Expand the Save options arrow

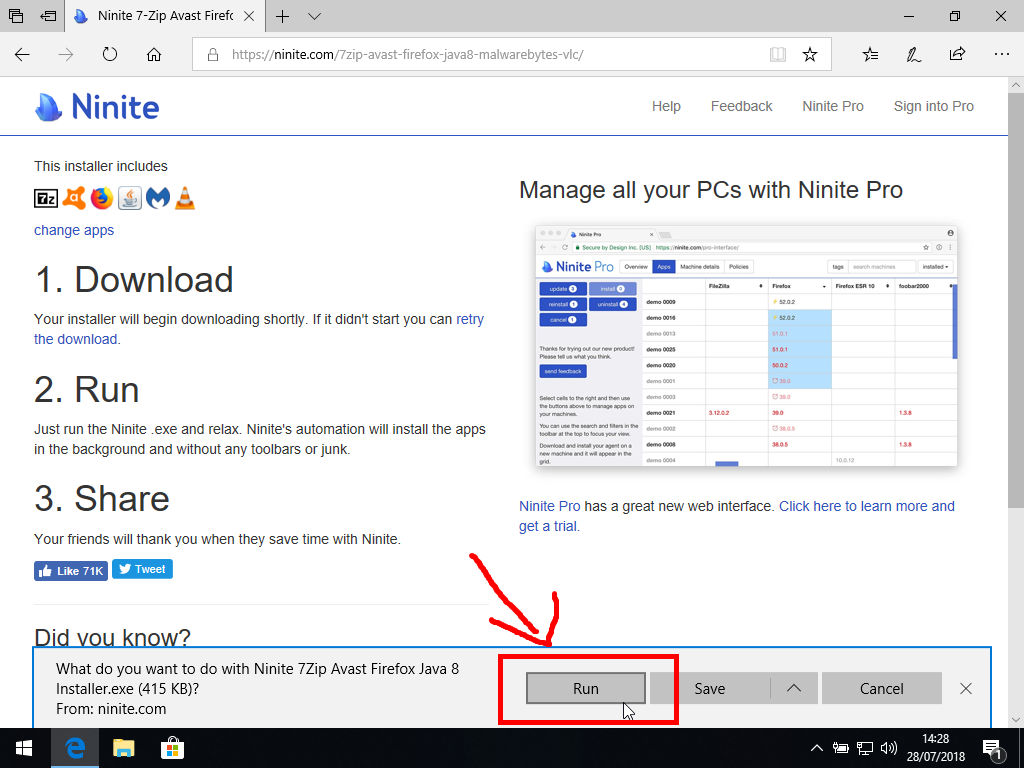tap(793, 688)
